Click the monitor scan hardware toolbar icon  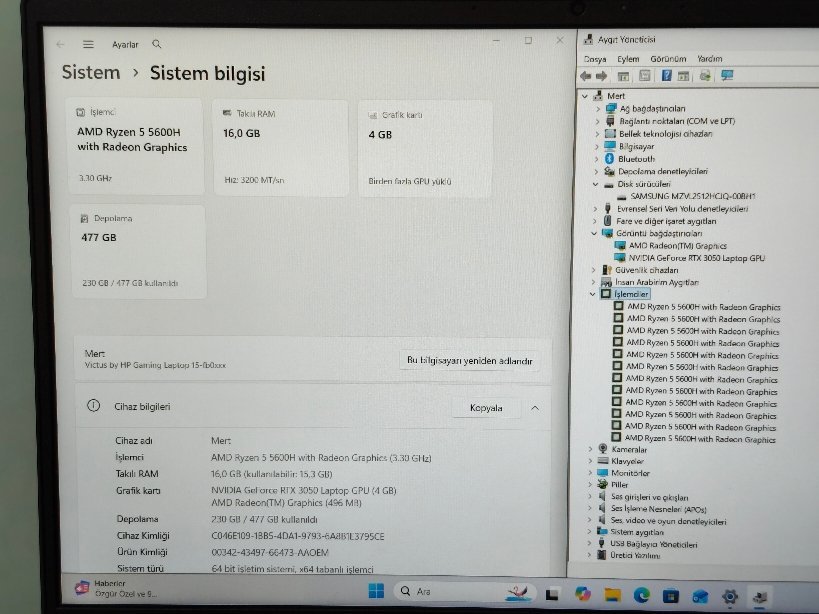(727, 76)
